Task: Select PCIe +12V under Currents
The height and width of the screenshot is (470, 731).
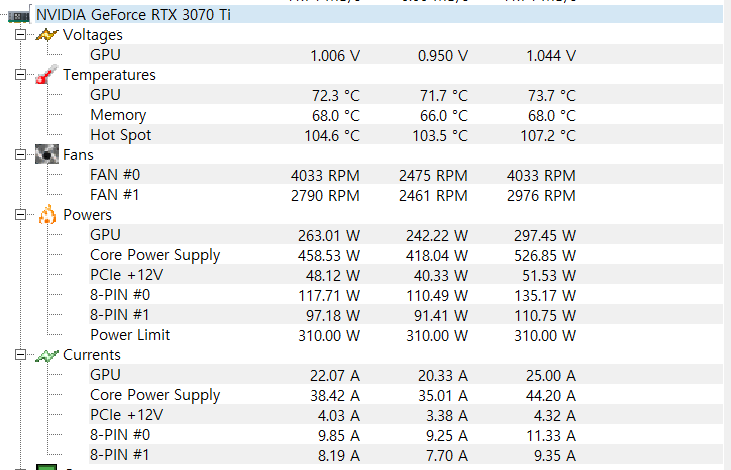Action: [406, 415]
